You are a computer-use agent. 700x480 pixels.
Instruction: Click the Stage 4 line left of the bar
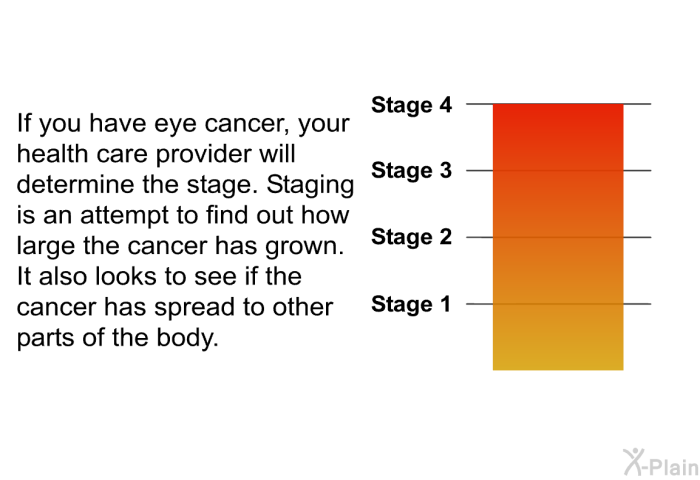(479, 104)
